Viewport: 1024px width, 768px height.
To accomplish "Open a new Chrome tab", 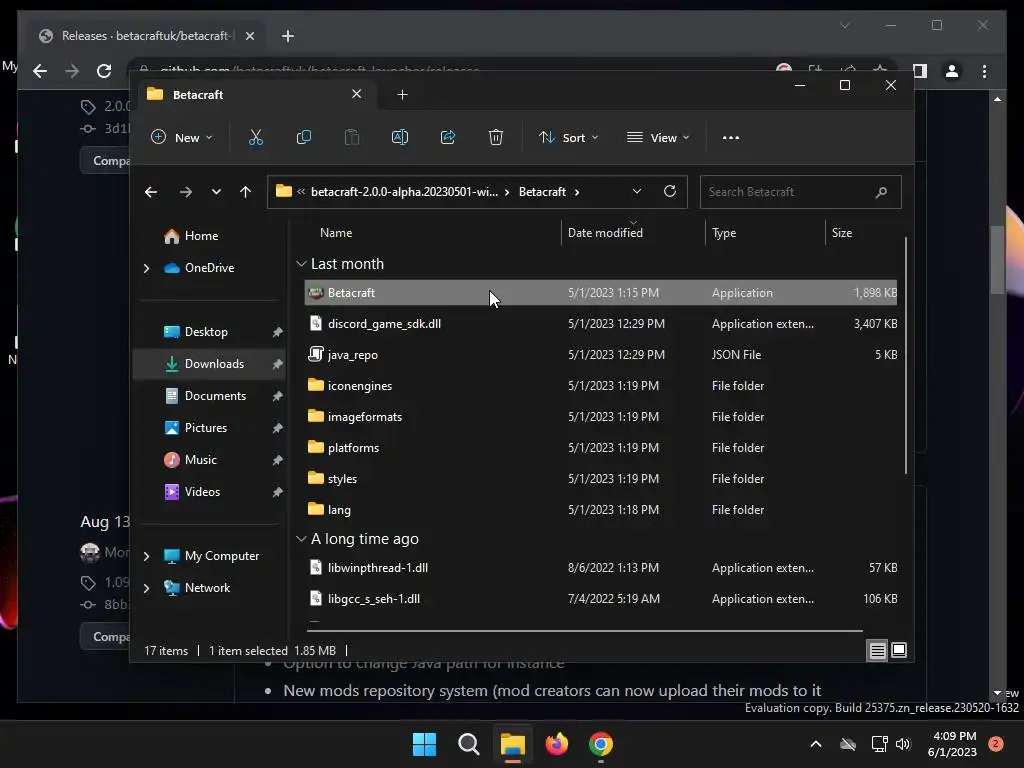I will click(x=288, y=36).
